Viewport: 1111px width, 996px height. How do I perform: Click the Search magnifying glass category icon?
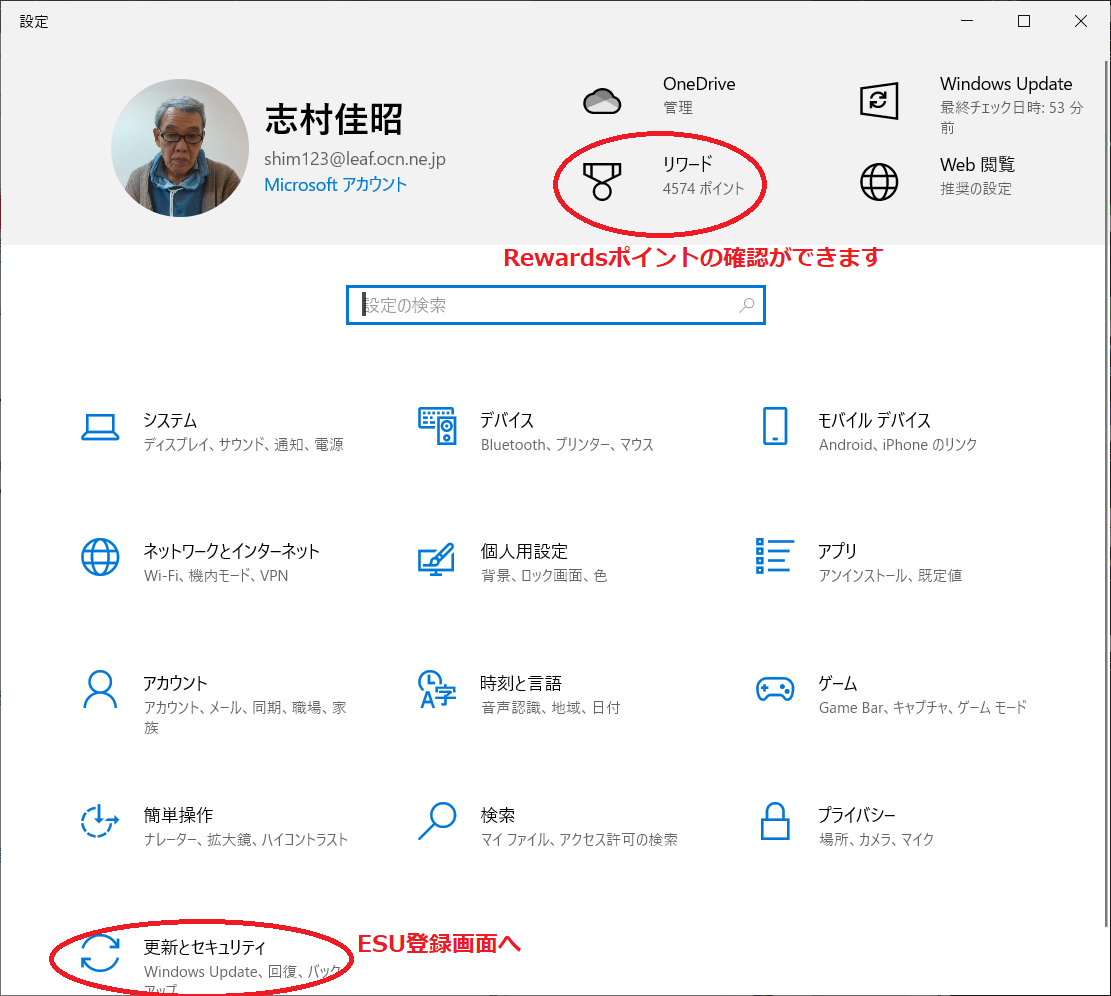437,821
